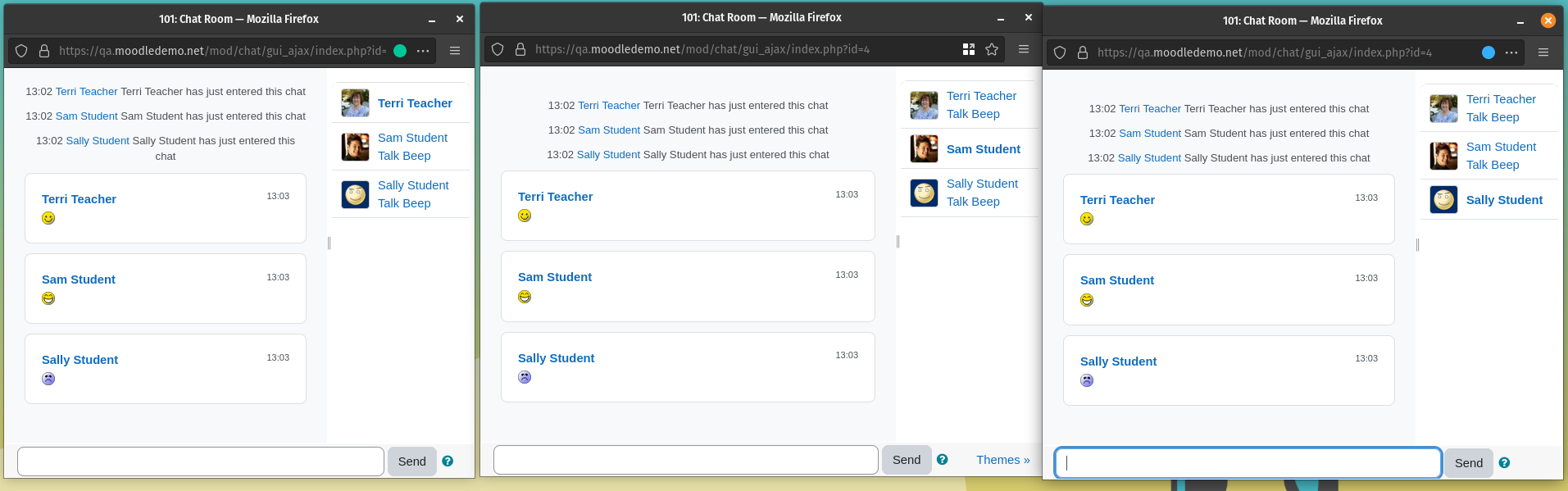Focus message input field in left window
Screen dimensions: 1568x491
click(201, 461)
